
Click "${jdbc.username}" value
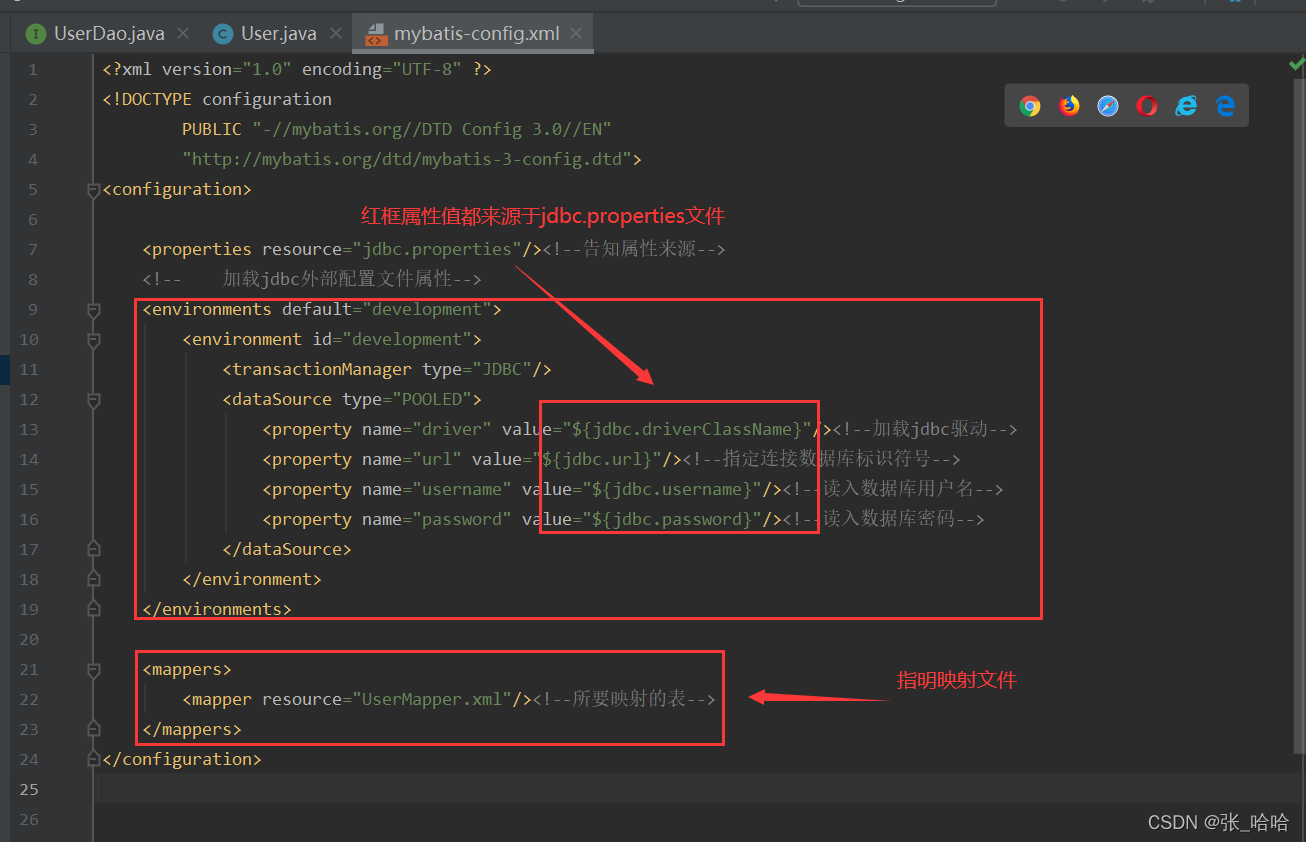(x=672, y=489)
